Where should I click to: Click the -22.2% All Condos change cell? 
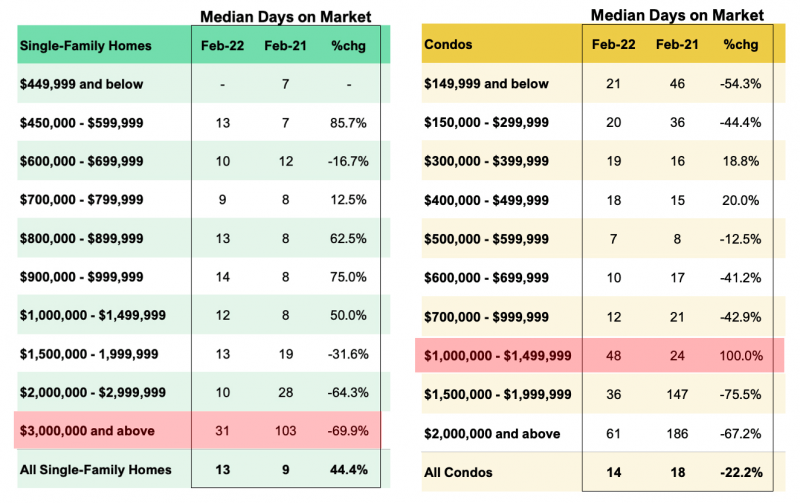point(741,472)
